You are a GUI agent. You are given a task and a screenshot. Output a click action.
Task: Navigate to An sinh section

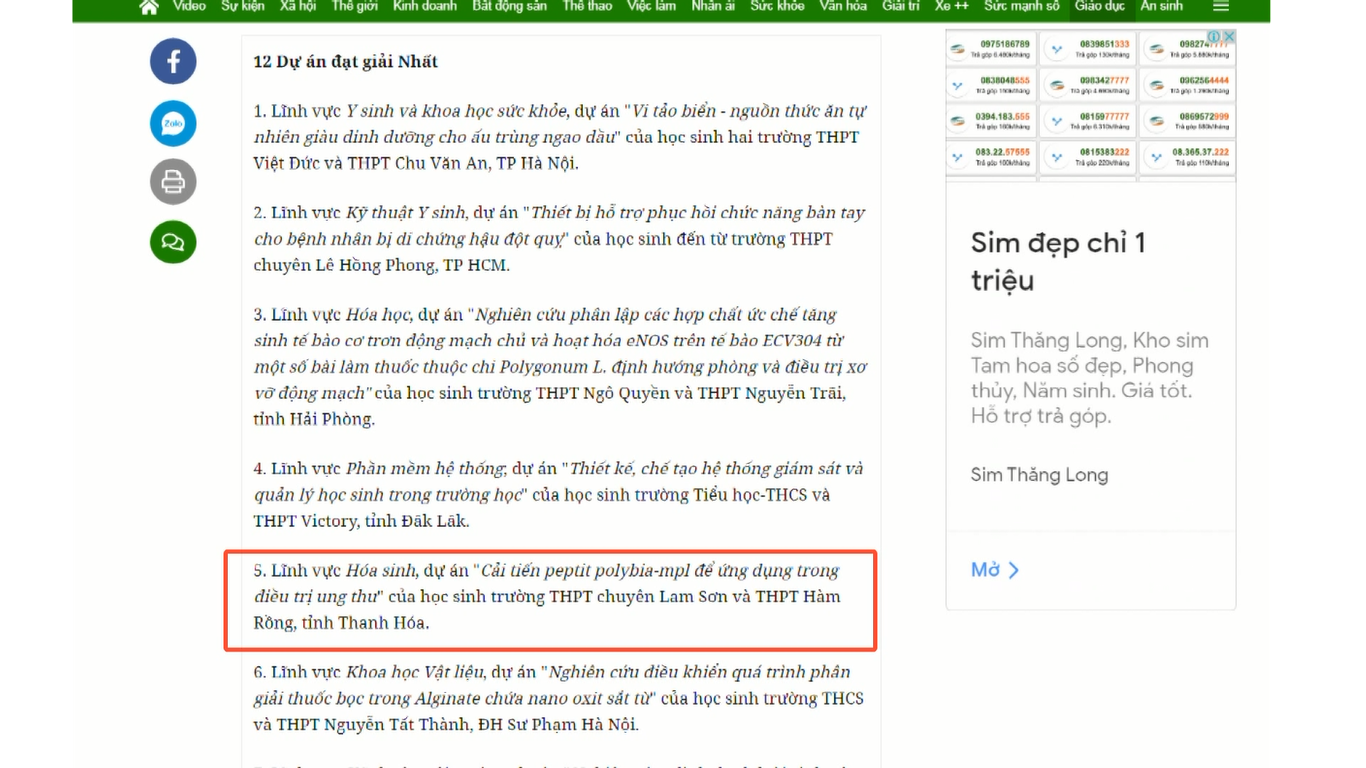tap(1161, 6)
